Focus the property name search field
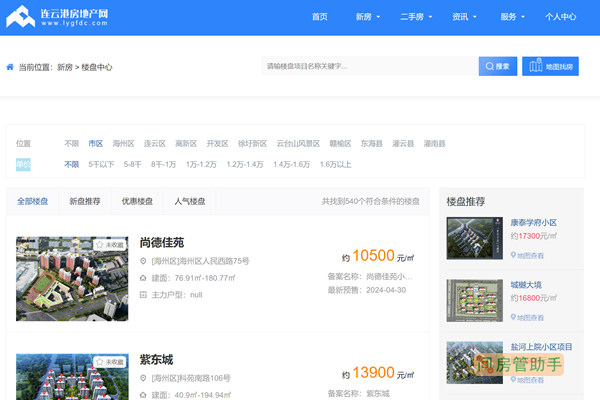 point(370,66)
